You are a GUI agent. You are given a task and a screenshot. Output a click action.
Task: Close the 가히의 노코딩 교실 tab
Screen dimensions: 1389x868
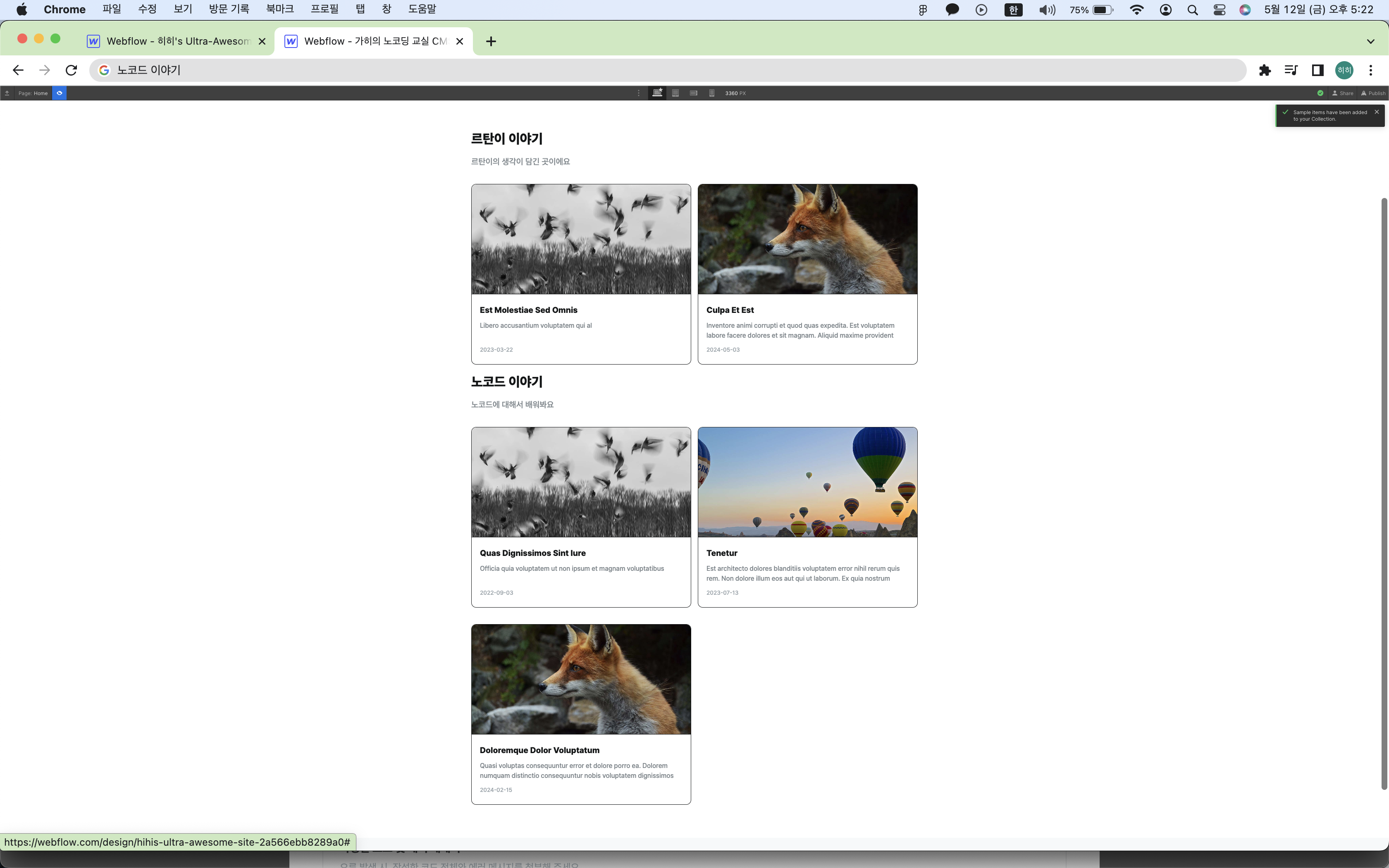coord(459,41)
